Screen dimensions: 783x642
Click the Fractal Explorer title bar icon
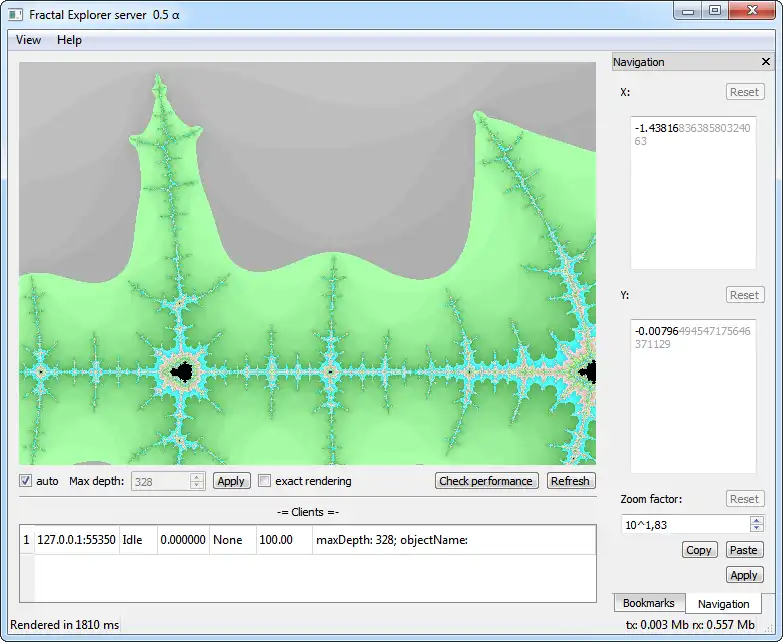[x=15, y=14]
